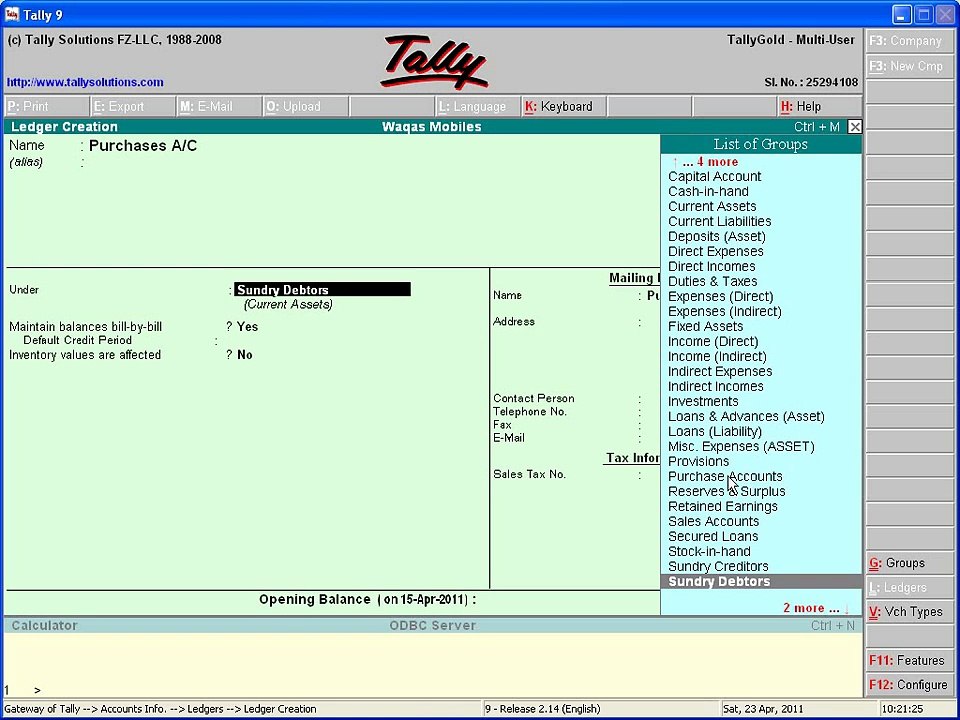Open L: Ledgers side button
960x720 pixels.
pos(911,587)
